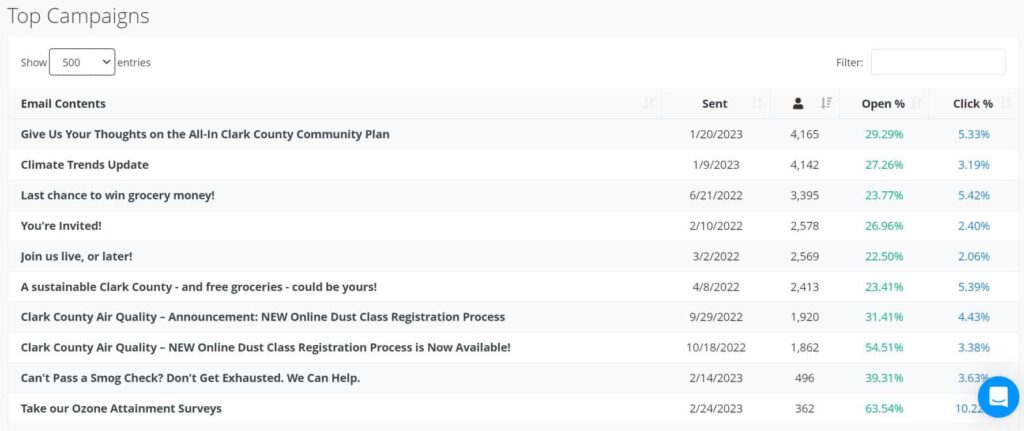
Task: Click the Click % sort arrows icon
Action: [1006, 103]
